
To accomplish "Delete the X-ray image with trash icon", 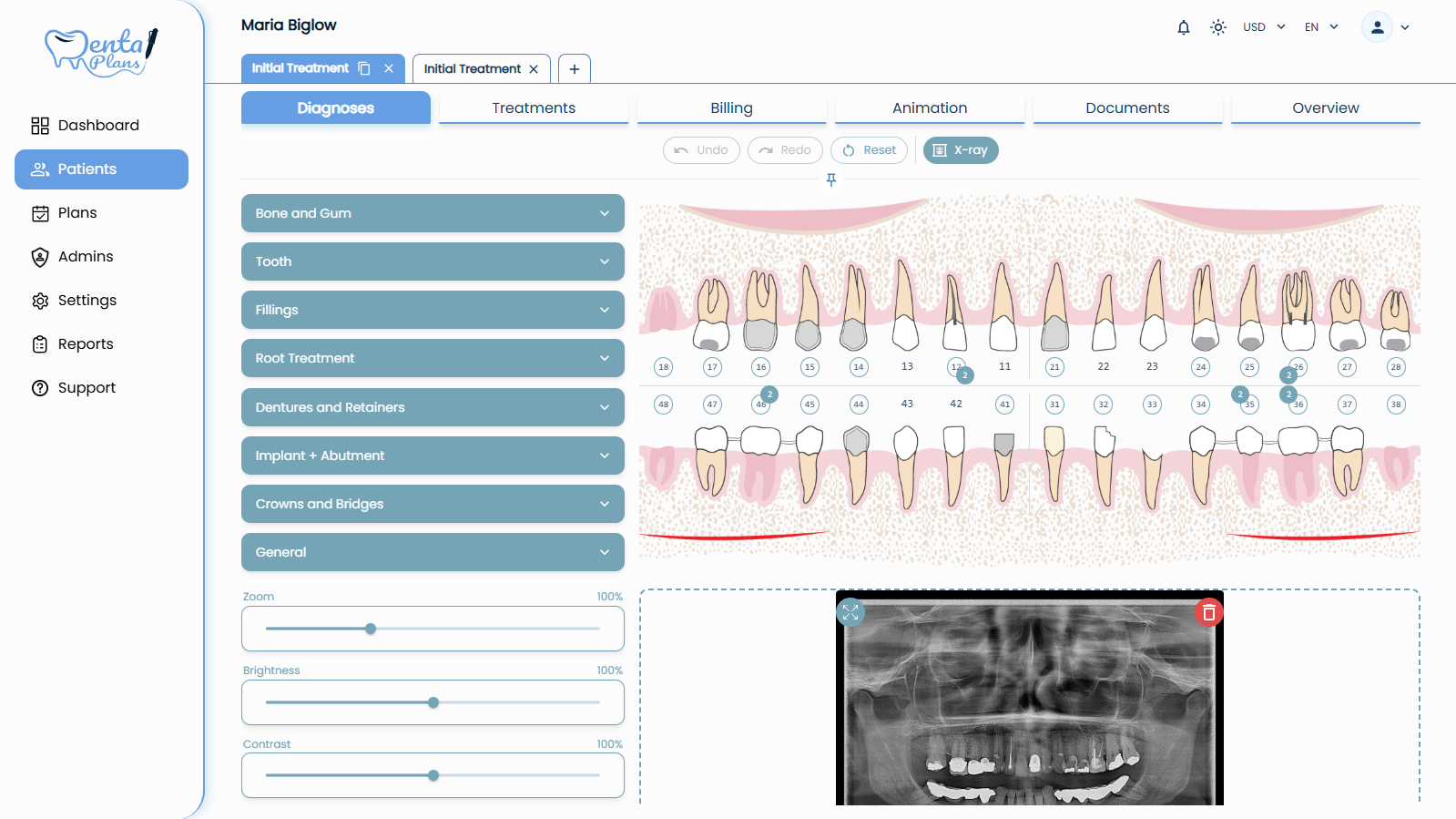I will [x=1208, y=612].
